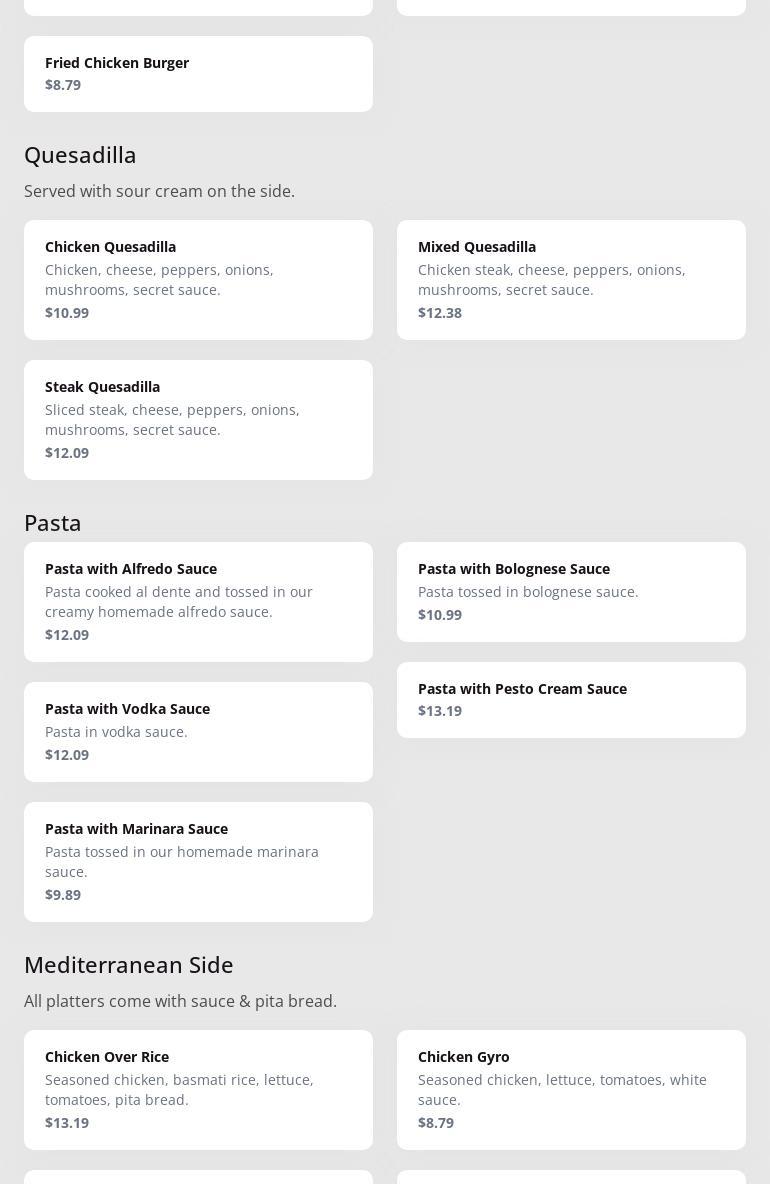Click the Quesadilla section heading

[80, 155]
